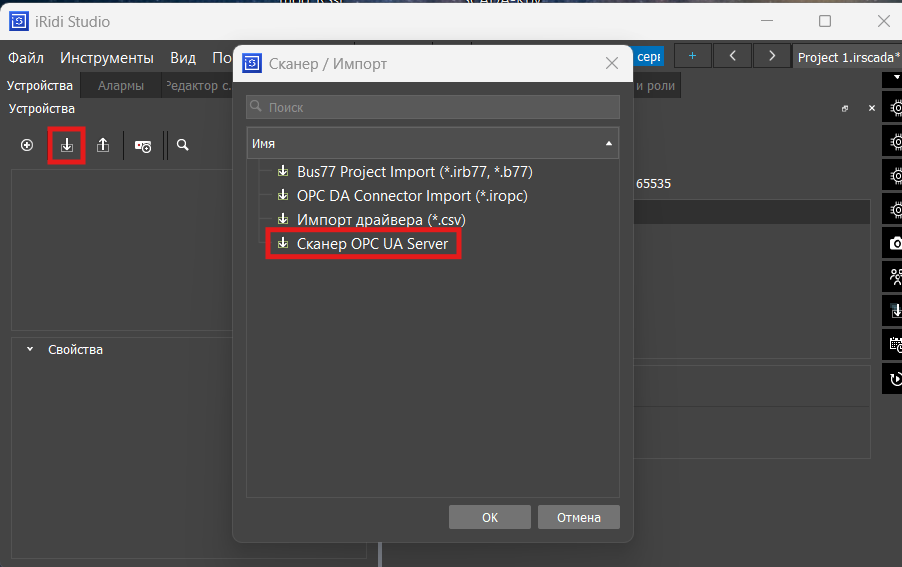Open the import/scanner download icon

point(67,145)
